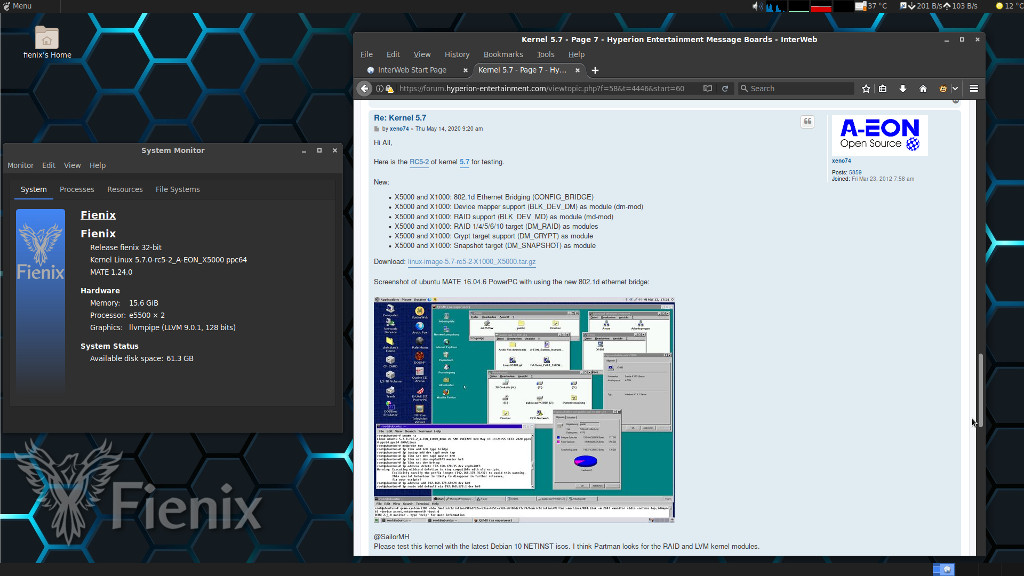Image resolution: width=1024 pixels, height=576 pixels.
Task: Quote the post using quote icon
Action: 807,122
